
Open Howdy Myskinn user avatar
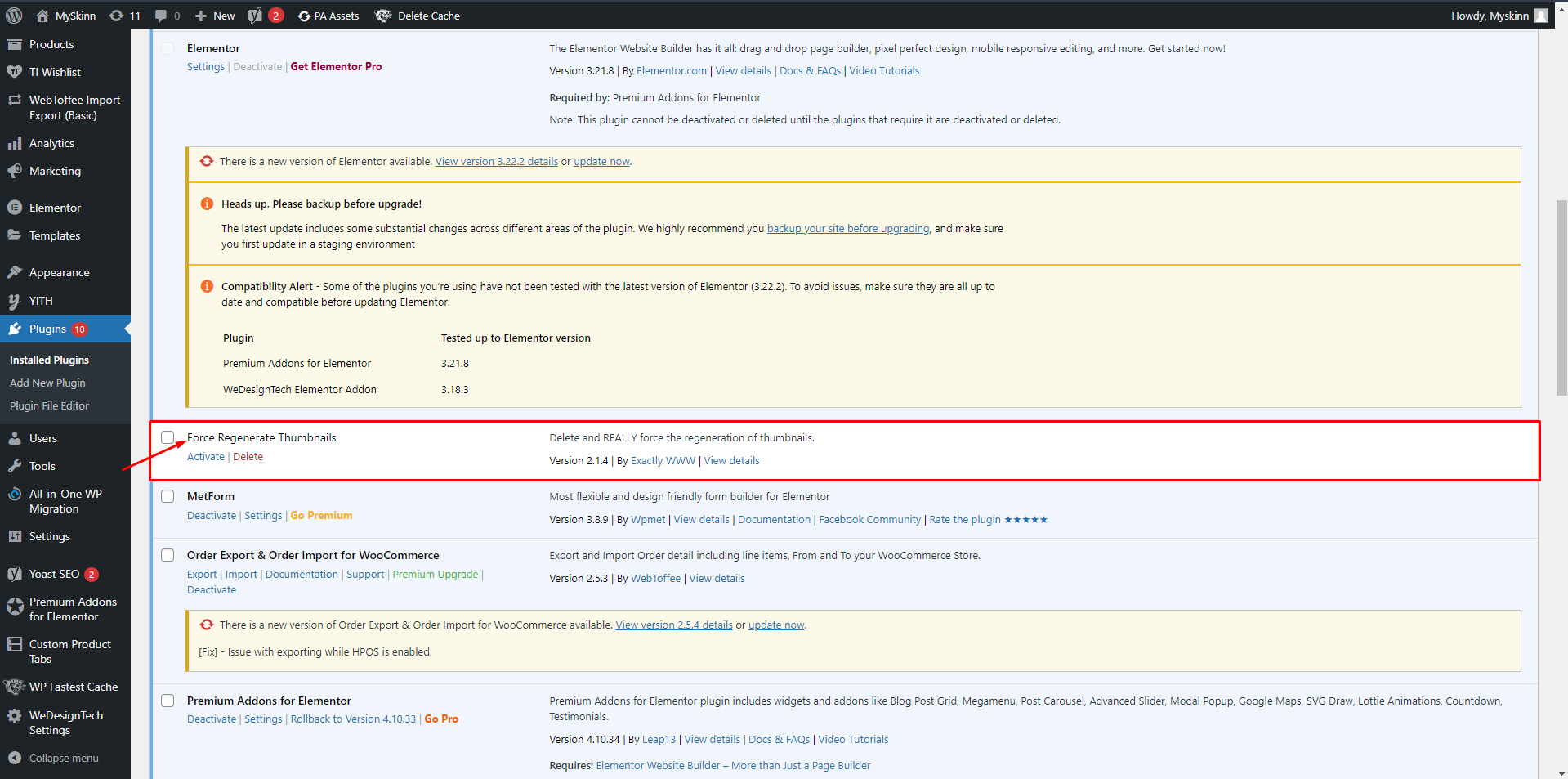click(x=1541, y=16)
